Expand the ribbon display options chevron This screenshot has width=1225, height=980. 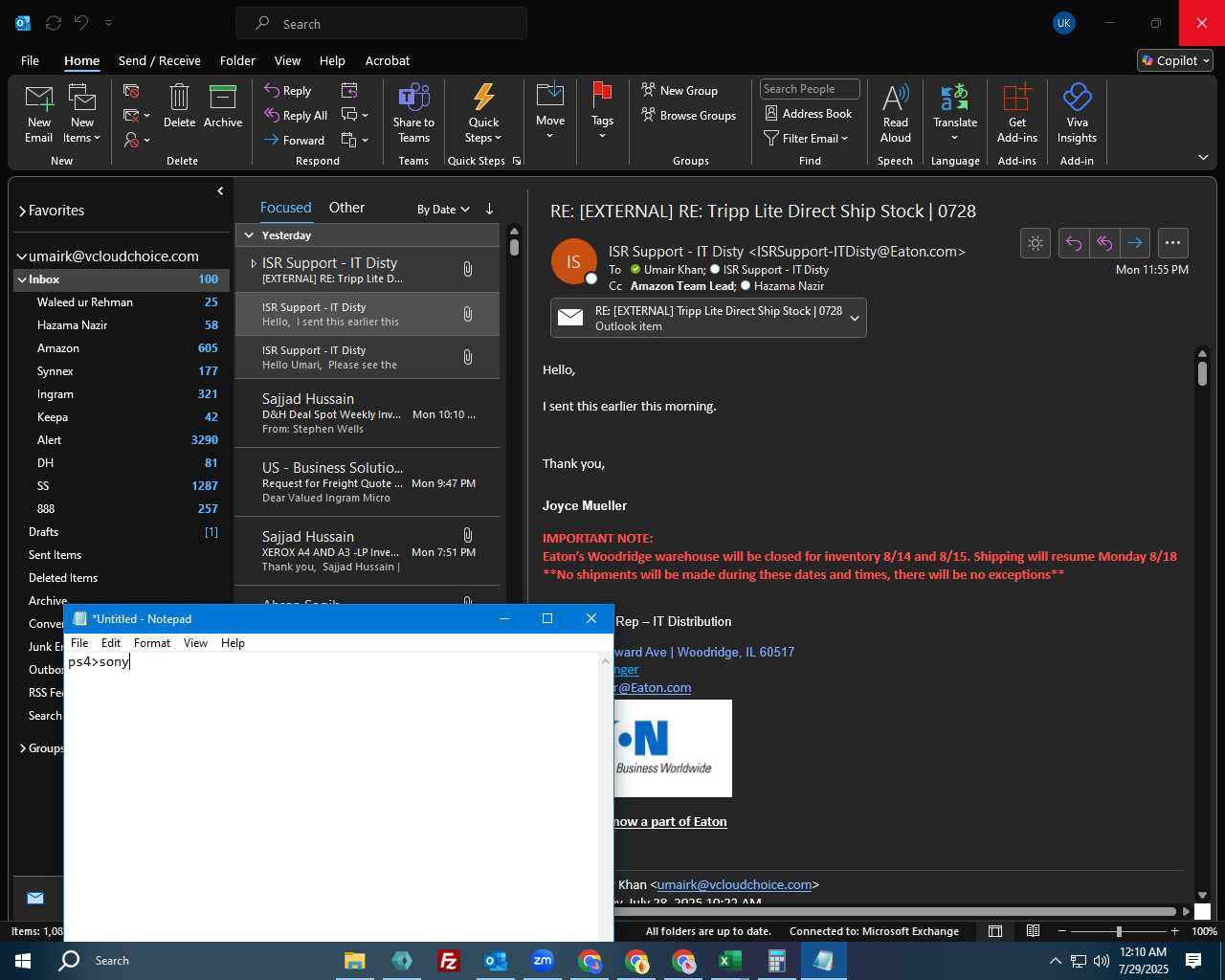[x=1203, y=157]
